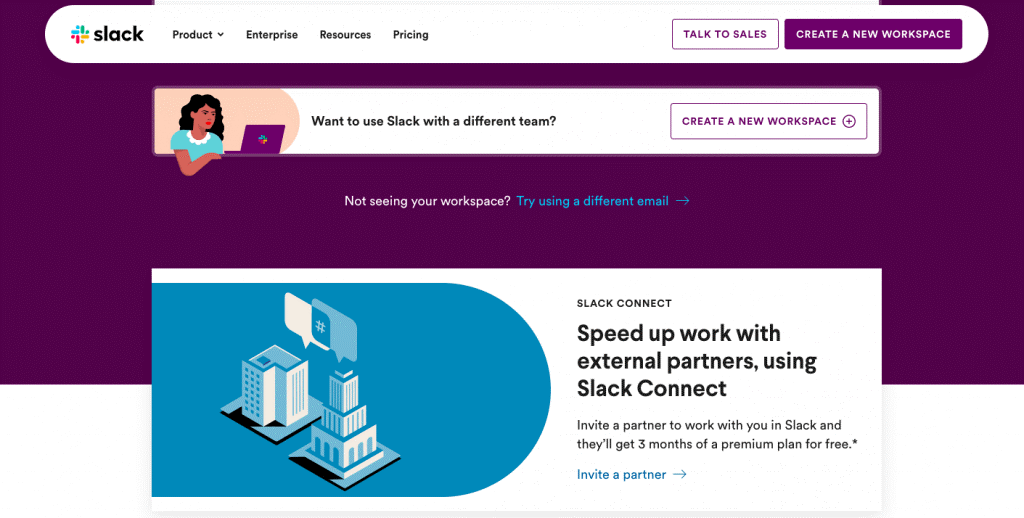Click the plus circle icon in workspace button
Screen dimensions: 1024x518
click(x=849, y=121)
